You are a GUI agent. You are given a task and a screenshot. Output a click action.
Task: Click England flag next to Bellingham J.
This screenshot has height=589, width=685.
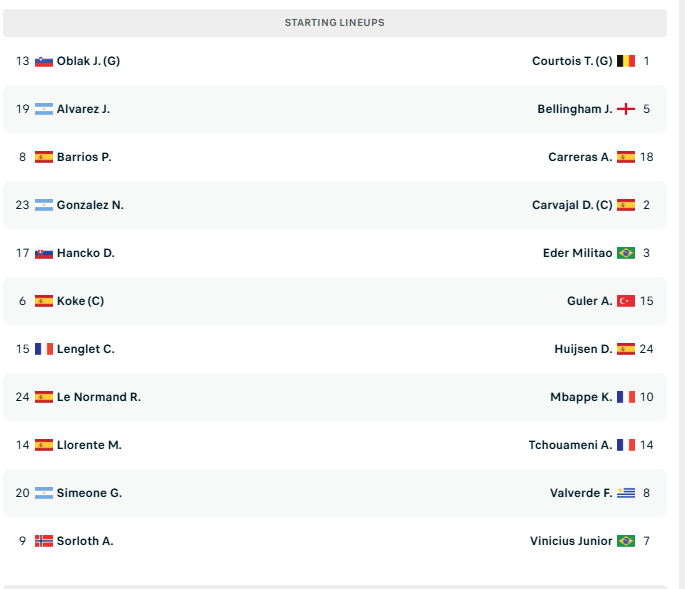(626, 109)
